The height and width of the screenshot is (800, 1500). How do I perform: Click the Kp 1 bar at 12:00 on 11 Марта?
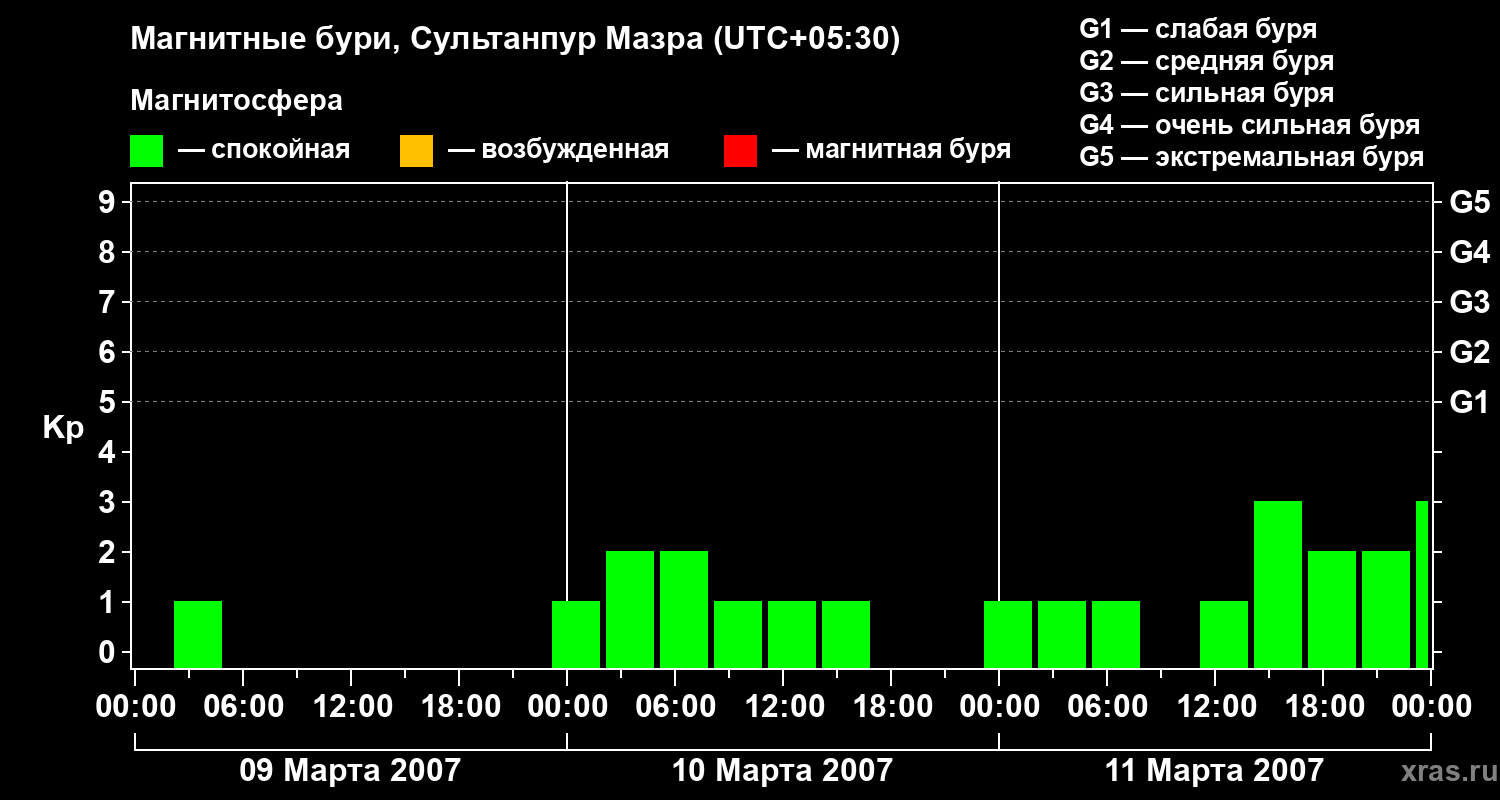point(1224,634)
